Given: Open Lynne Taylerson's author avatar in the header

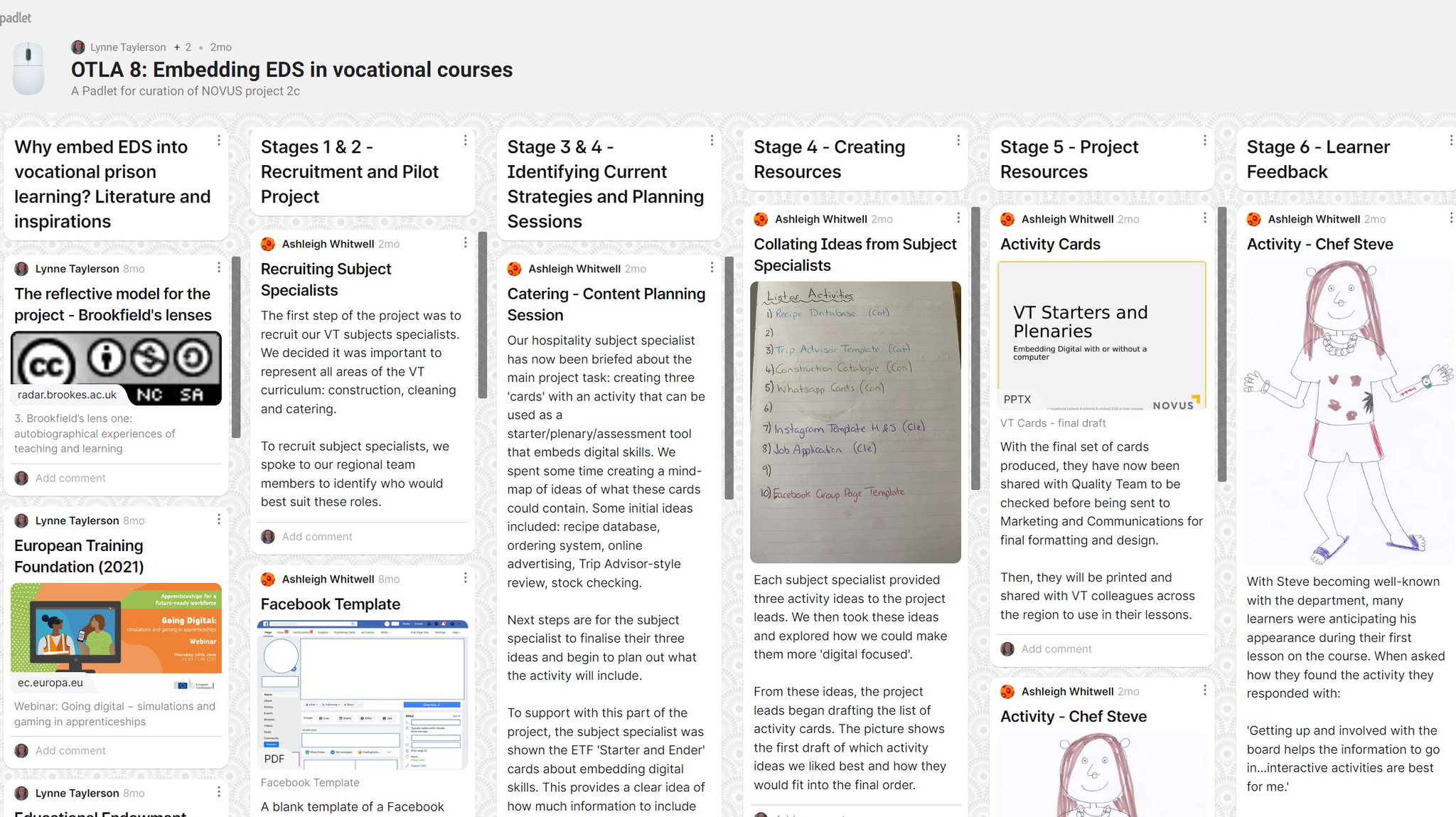Looking at the screenshot, I should pos(78,47).
